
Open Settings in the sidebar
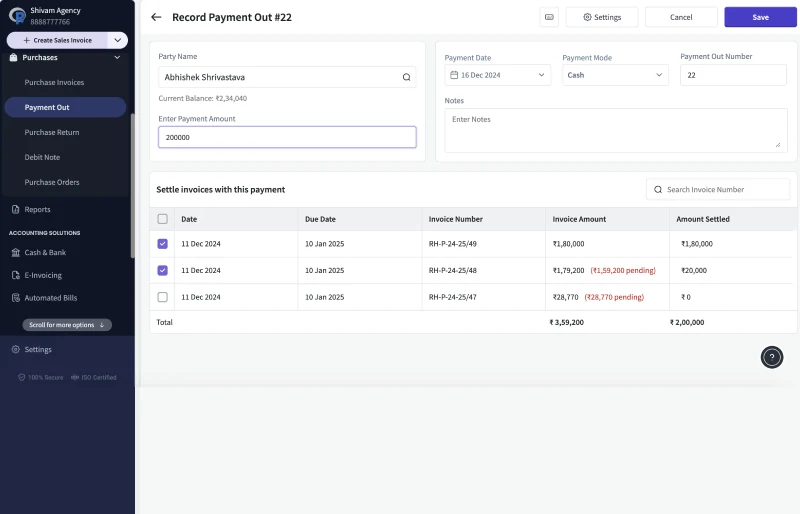click(38, 350)
